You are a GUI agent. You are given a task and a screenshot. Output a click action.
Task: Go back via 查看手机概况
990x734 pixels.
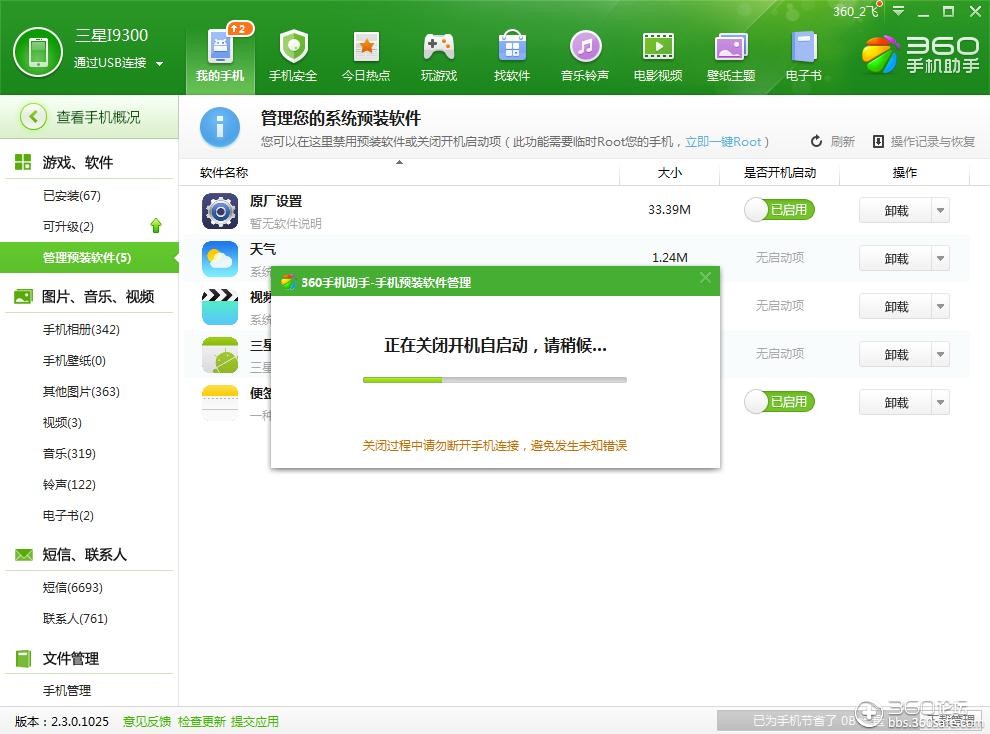click(89, 117)
